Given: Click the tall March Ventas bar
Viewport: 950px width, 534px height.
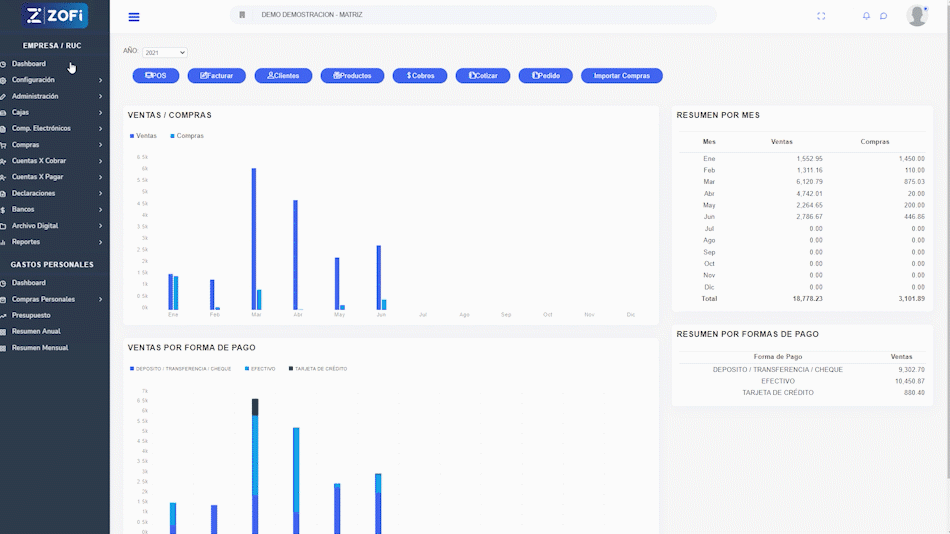Looking at the screenshot, I should click(x=253, y=238).
